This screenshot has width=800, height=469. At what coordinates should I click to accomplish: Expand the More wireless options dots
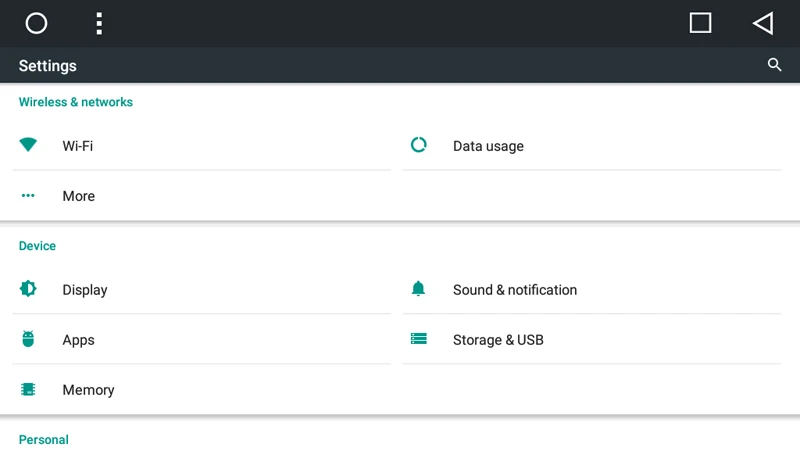coord(28,195)
